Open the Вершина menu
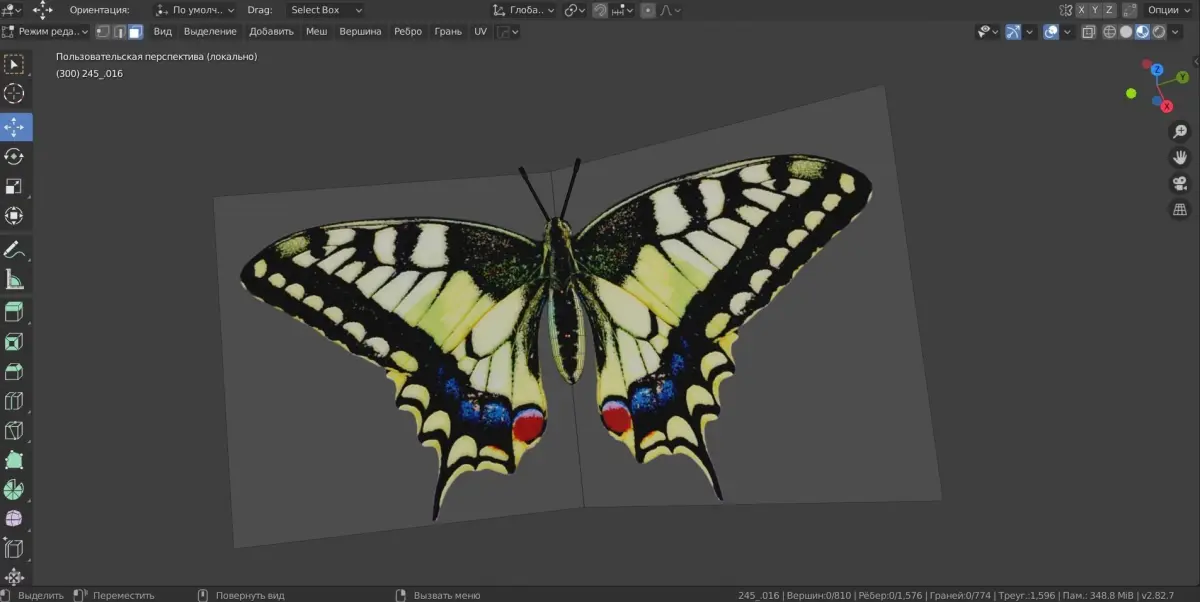This screenshot has width=1200, height=602. coord(360,31)
